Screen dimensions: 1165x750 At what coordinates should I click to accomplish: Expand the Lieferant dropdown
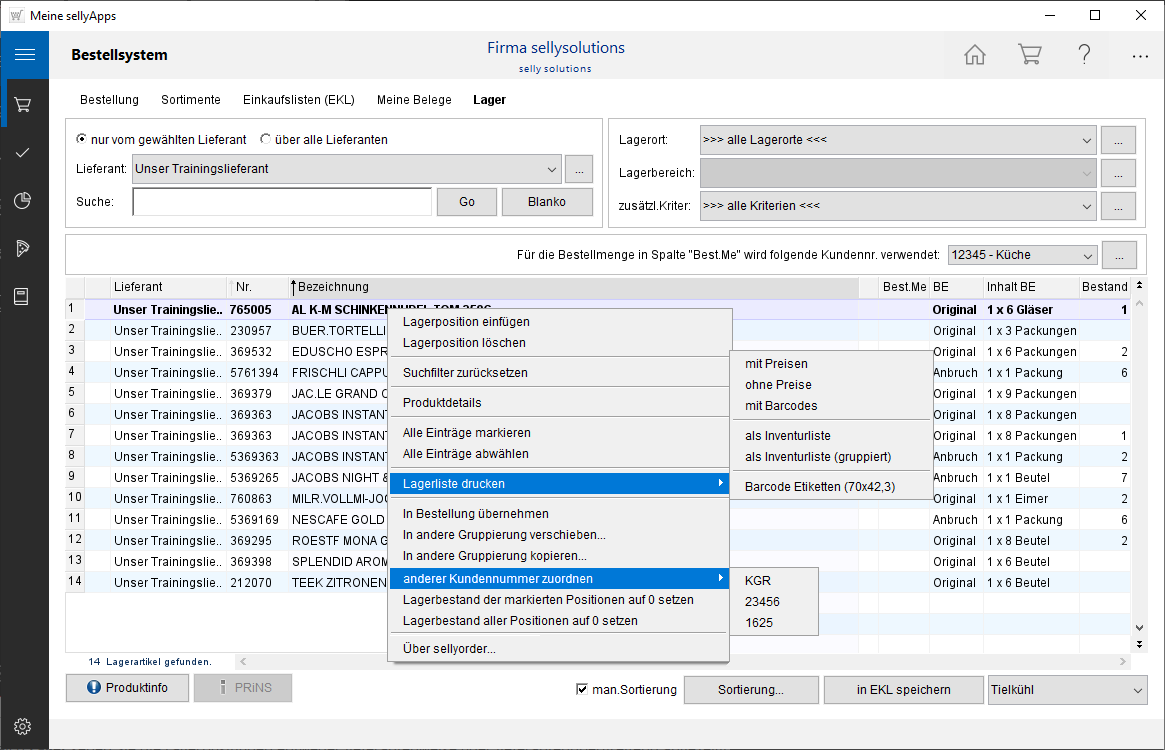pyautogui.click(x=552, y=169)
